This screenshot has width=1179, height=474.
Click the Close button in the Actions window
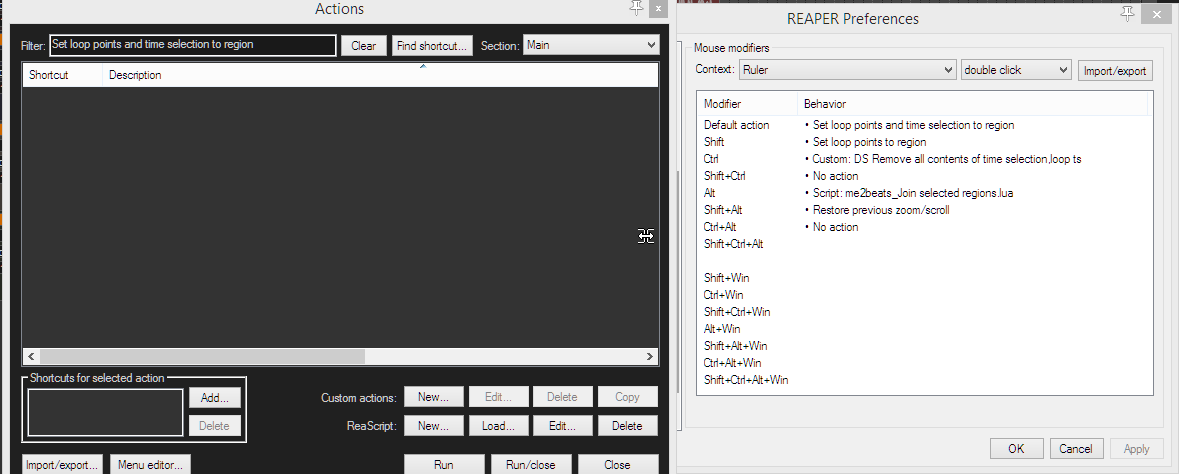pos(617,464)
